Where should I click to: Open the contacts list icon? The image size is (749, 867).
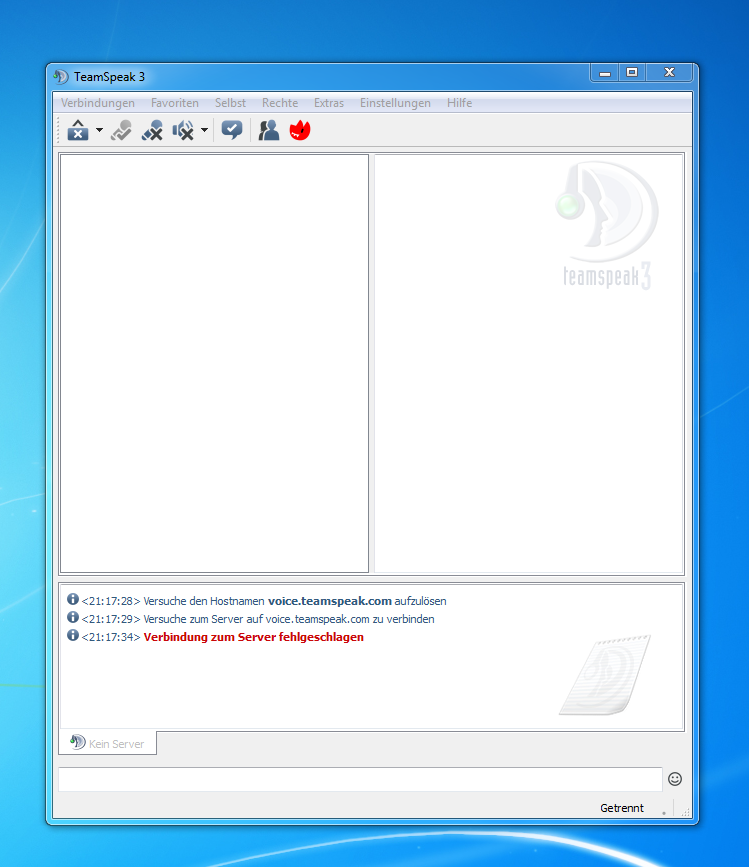click(x=269, y=130)
